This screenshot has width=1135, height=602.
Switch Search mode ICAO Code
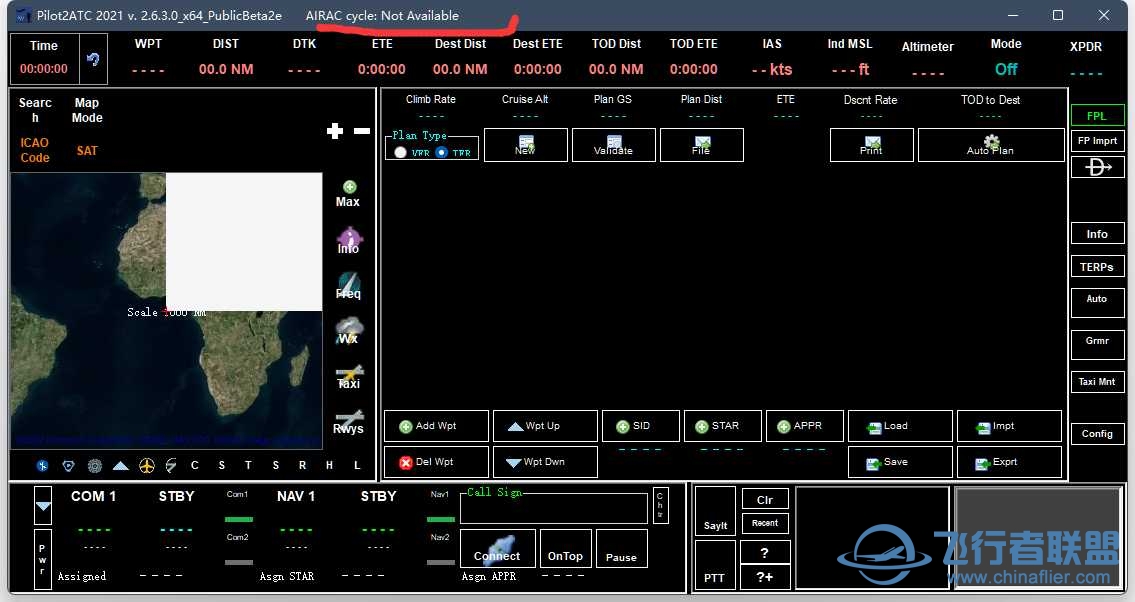(35, 150)
